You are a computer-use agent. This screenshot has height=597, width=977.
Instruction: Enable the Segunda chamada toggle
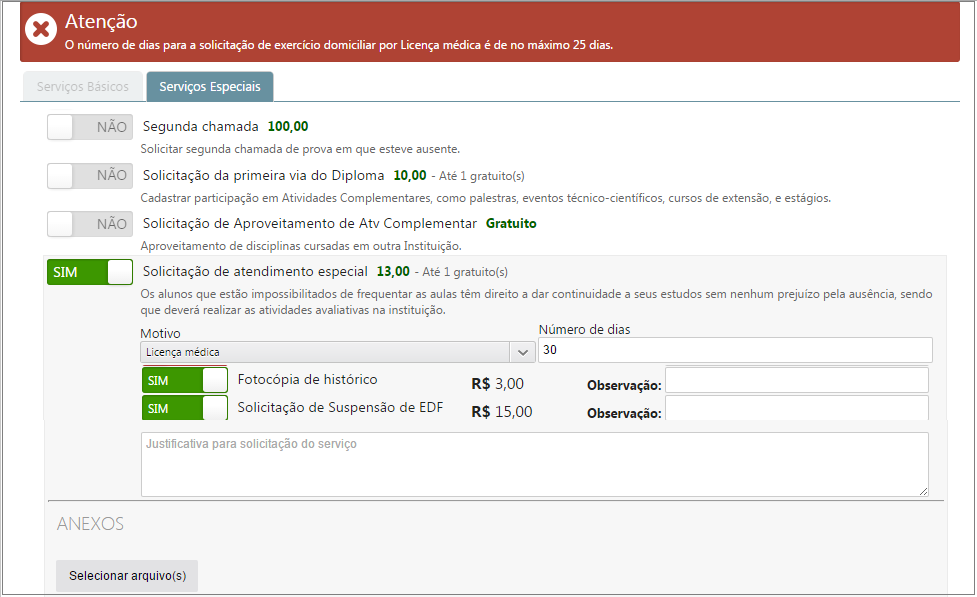[x=89, y=127]
